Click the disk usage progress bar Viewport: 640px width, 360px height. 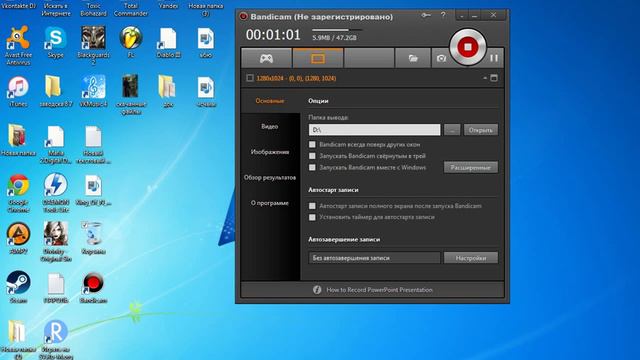pos(337,30)
